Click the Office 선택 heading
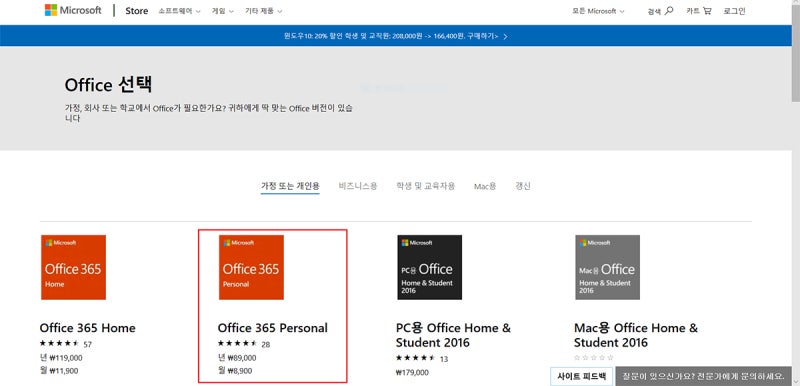 pyautogui.click(x=108, y=85)
